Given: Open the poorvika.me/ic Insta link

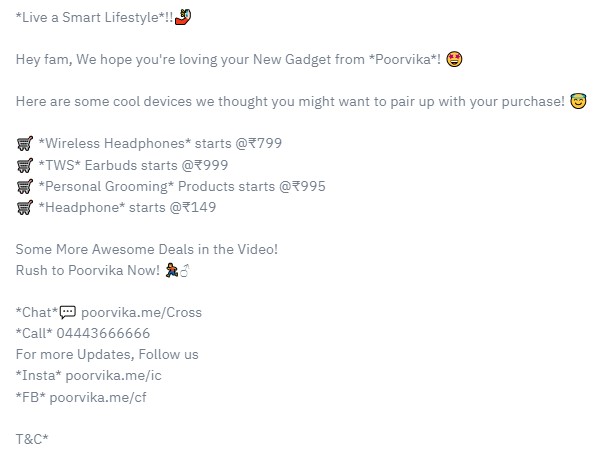Looking at the screenshot, I should coord(114,376).
